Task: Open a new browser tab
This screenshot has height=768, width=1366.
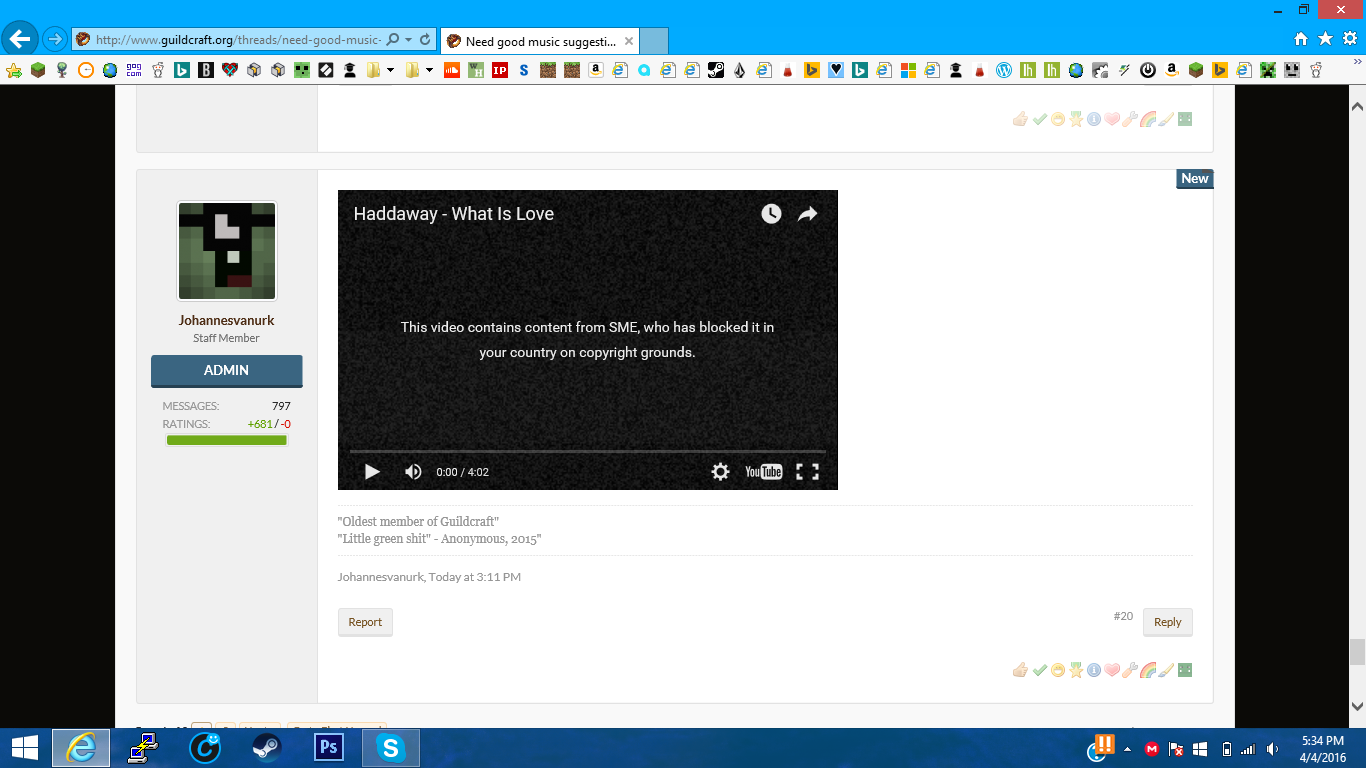Action: tap(654, 41)
